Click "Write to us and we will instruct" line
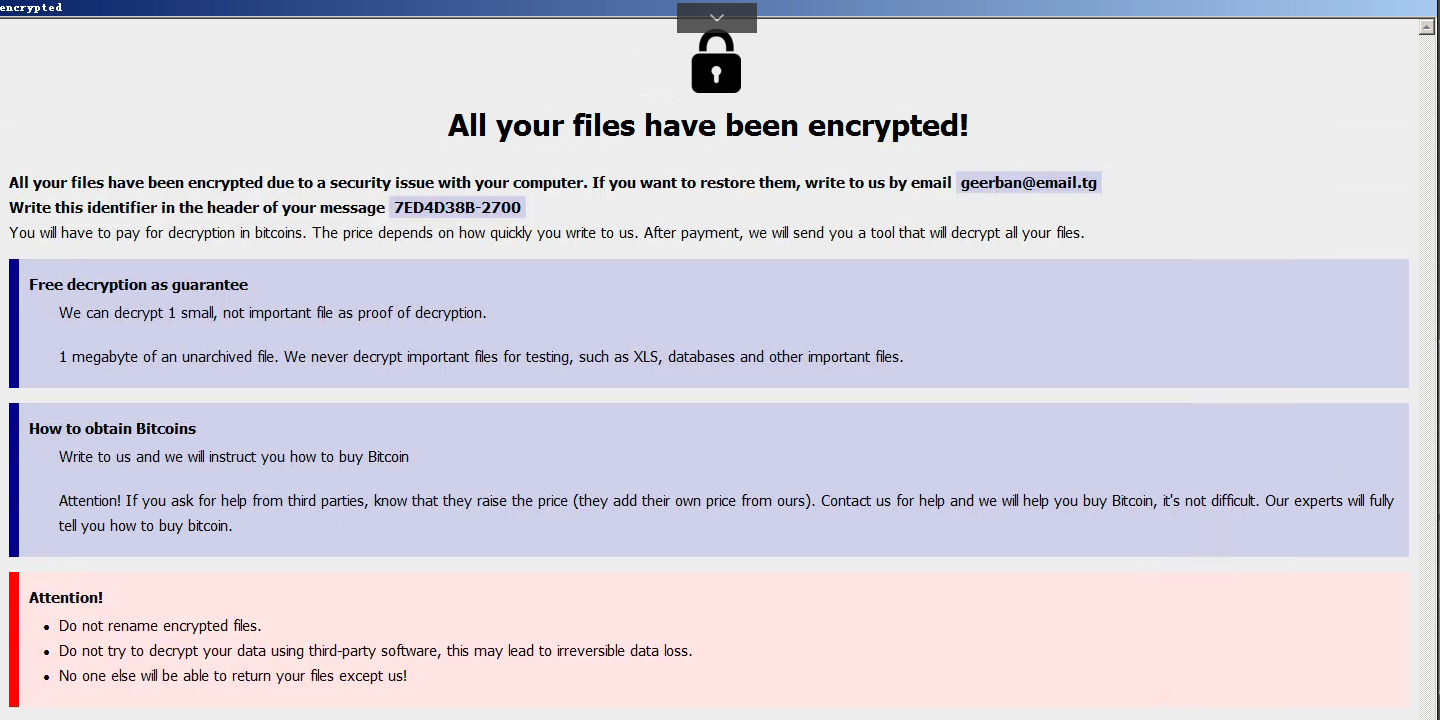The image size is (1440, 720). 234,457
